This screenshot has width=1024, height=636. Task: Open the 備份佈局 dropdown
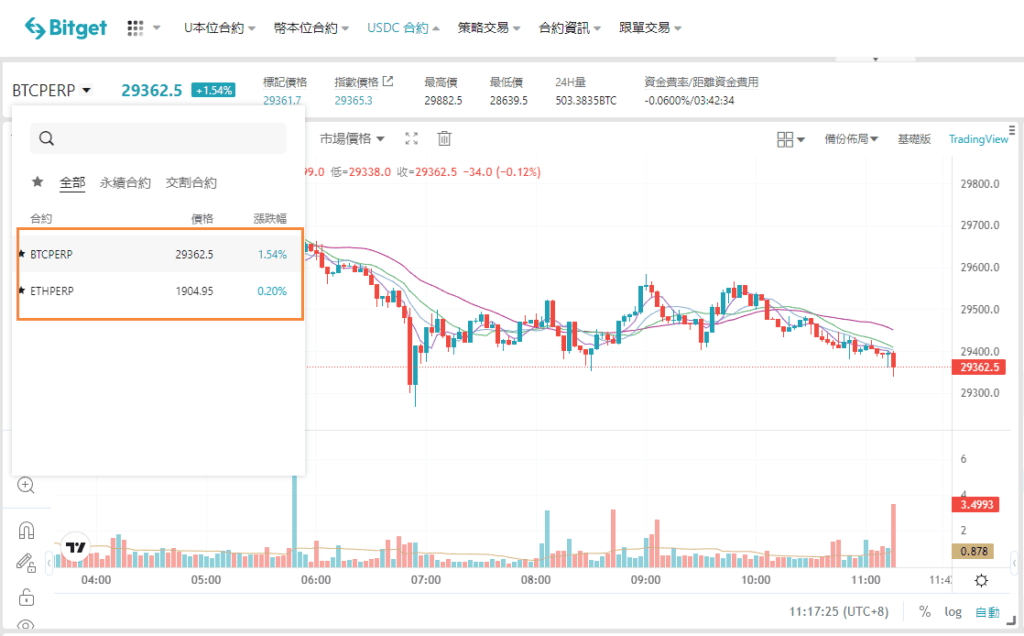851,139
